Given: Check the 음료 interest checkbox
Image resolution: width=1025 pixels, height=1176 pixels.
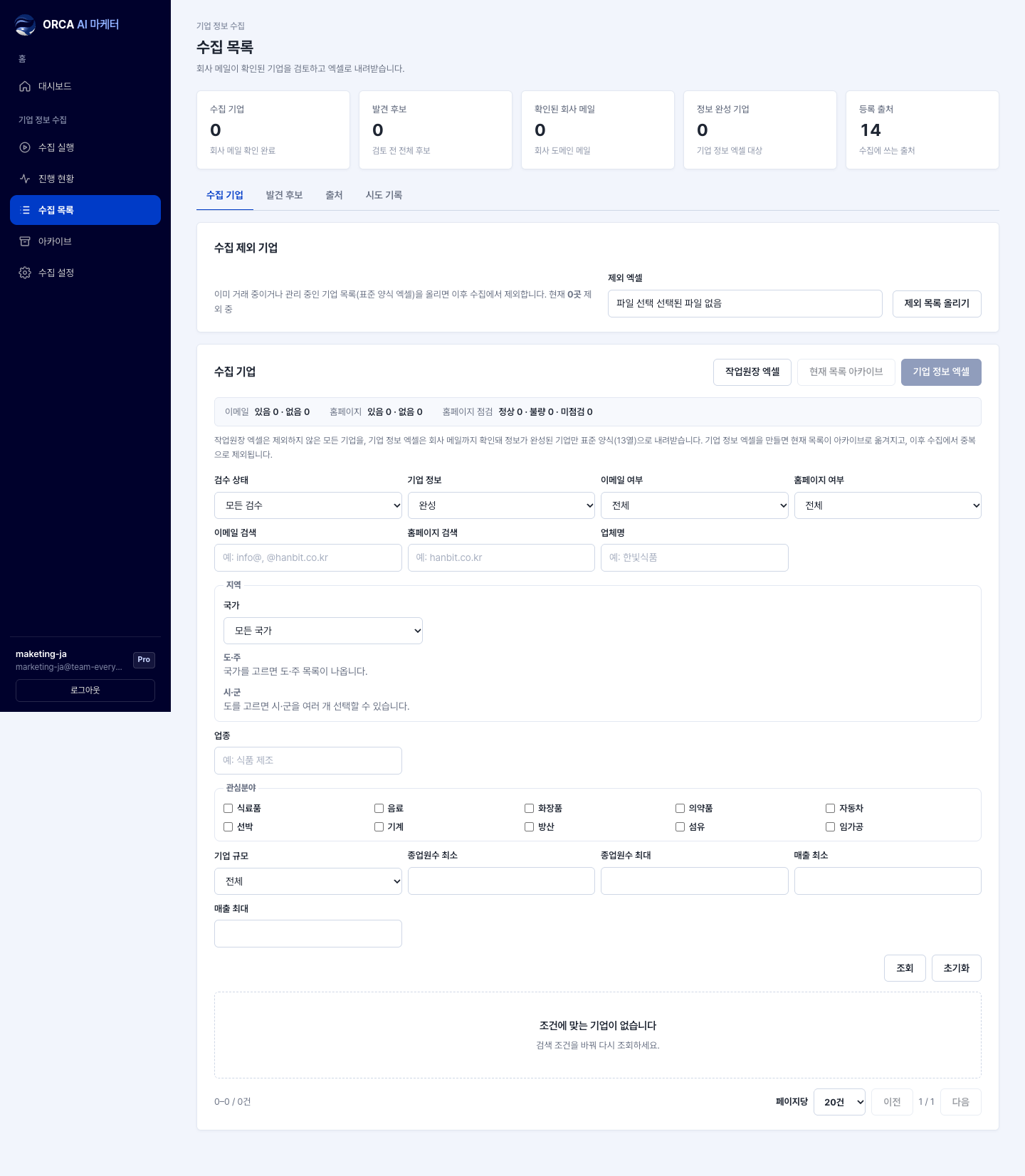Looking at the screenshot, I should [x=379, y=808].
